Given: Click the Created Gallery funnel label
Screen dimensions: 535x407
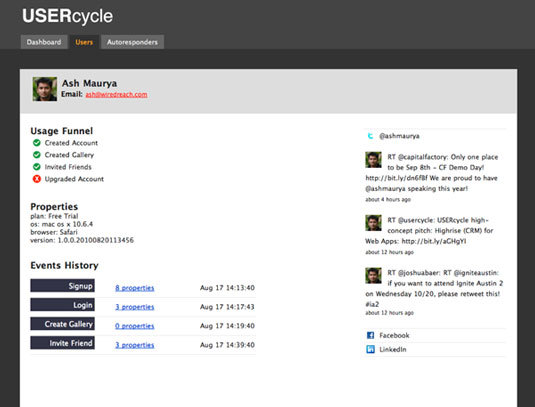Looking at the screenshot, I should point(69,155).
